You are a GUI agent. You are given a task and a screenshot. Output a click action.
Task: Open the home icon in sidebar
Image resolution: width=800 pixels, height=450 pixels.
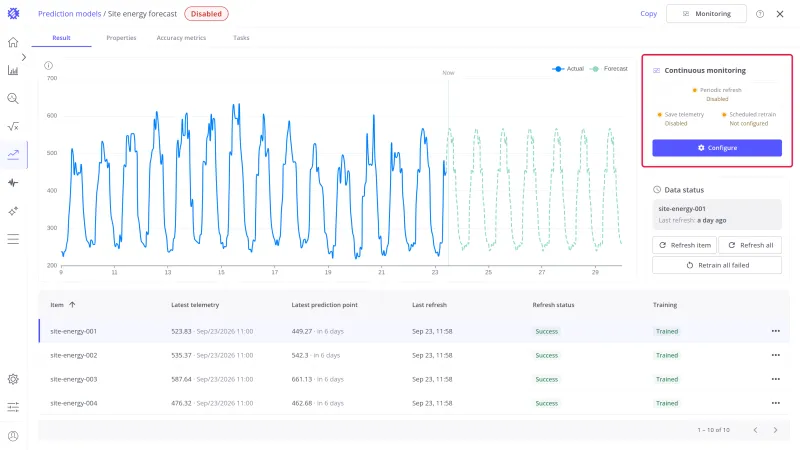(x=13, y=42)
